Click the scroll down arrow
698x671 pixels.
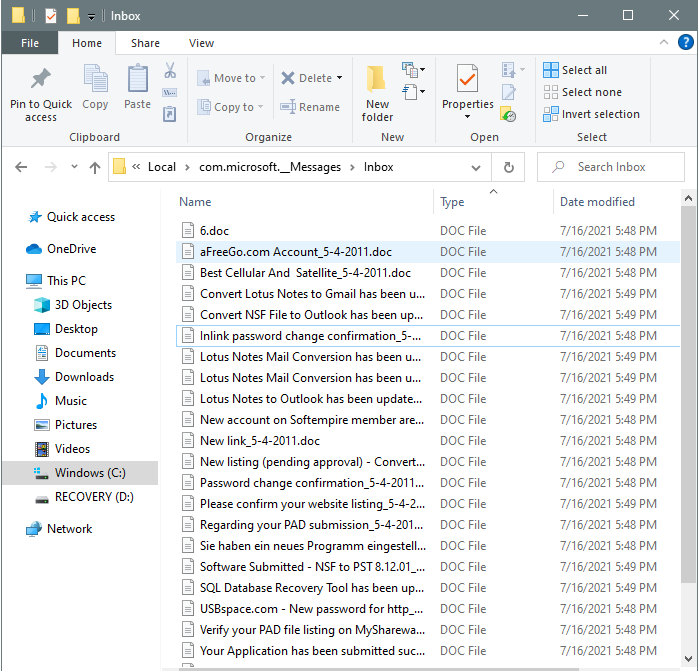(688, 658)
